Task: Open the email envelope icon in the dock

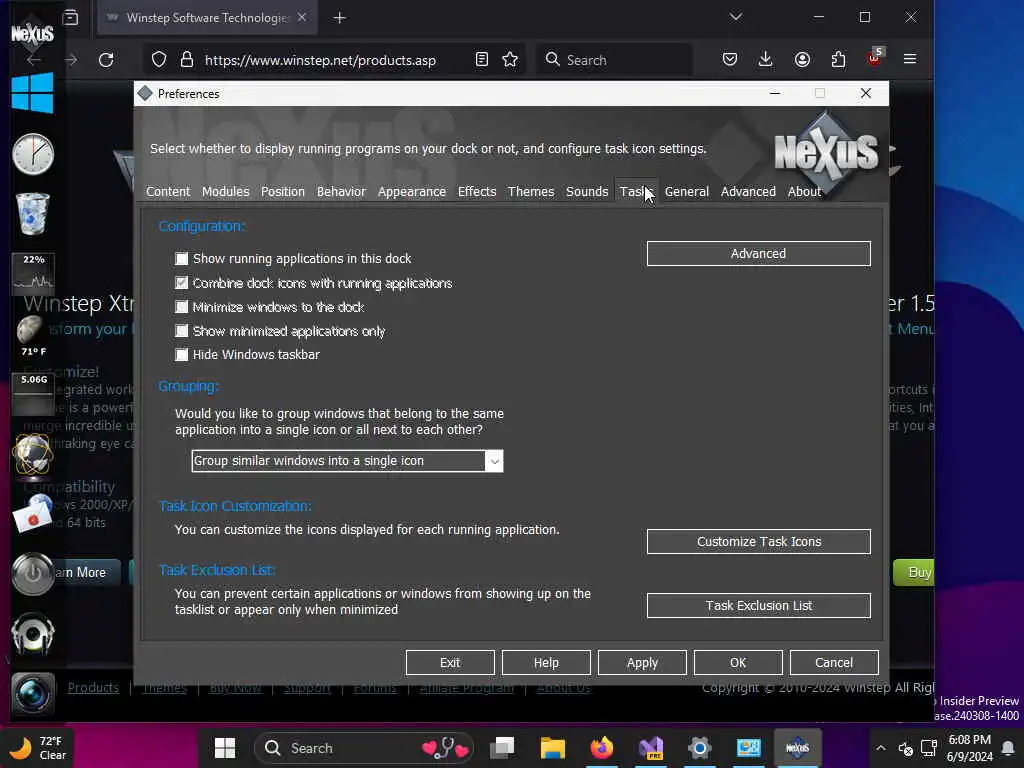Action: pyautogui.click(x=33, y=514)
